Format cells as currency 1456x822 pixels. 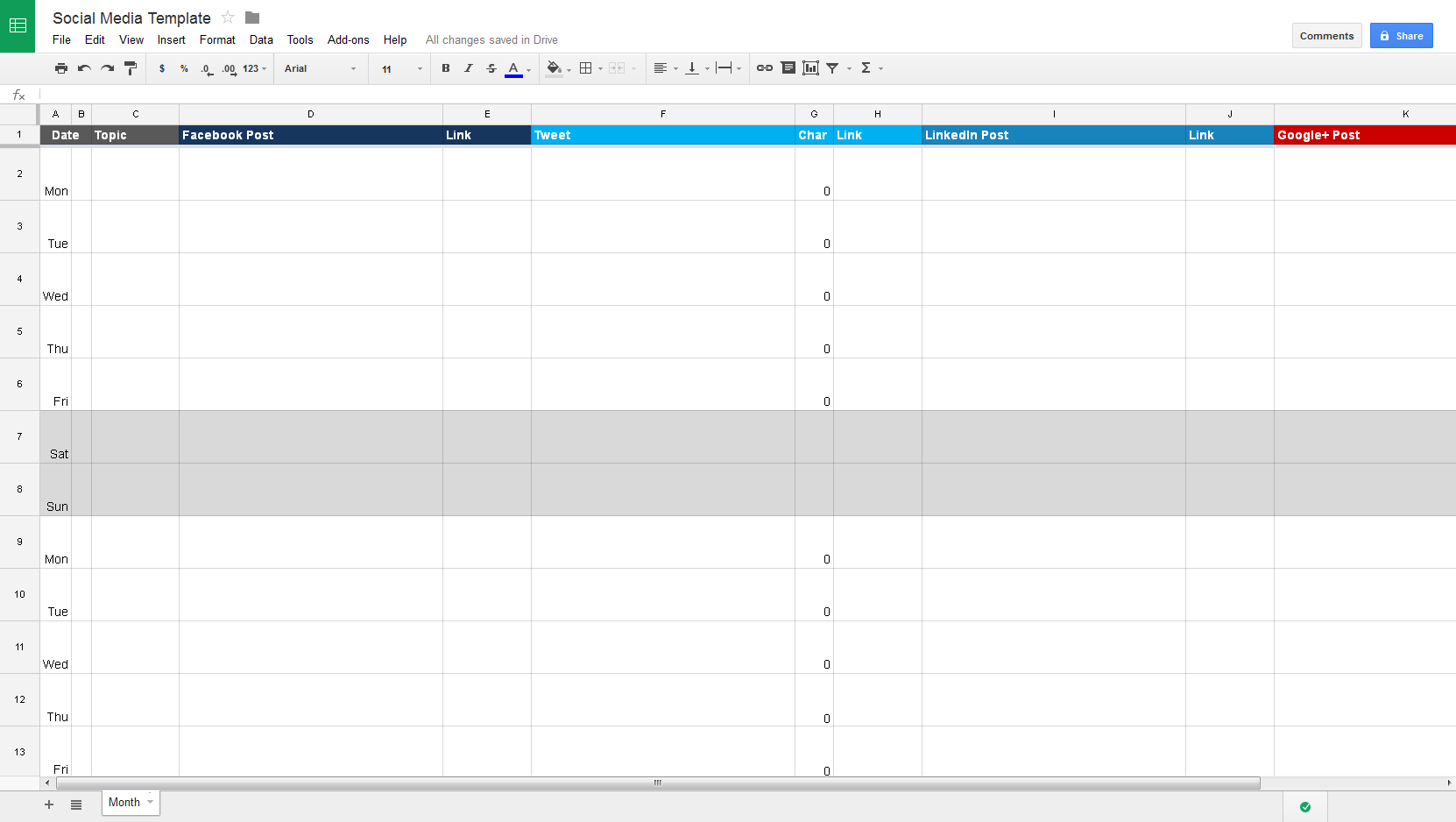162,68
